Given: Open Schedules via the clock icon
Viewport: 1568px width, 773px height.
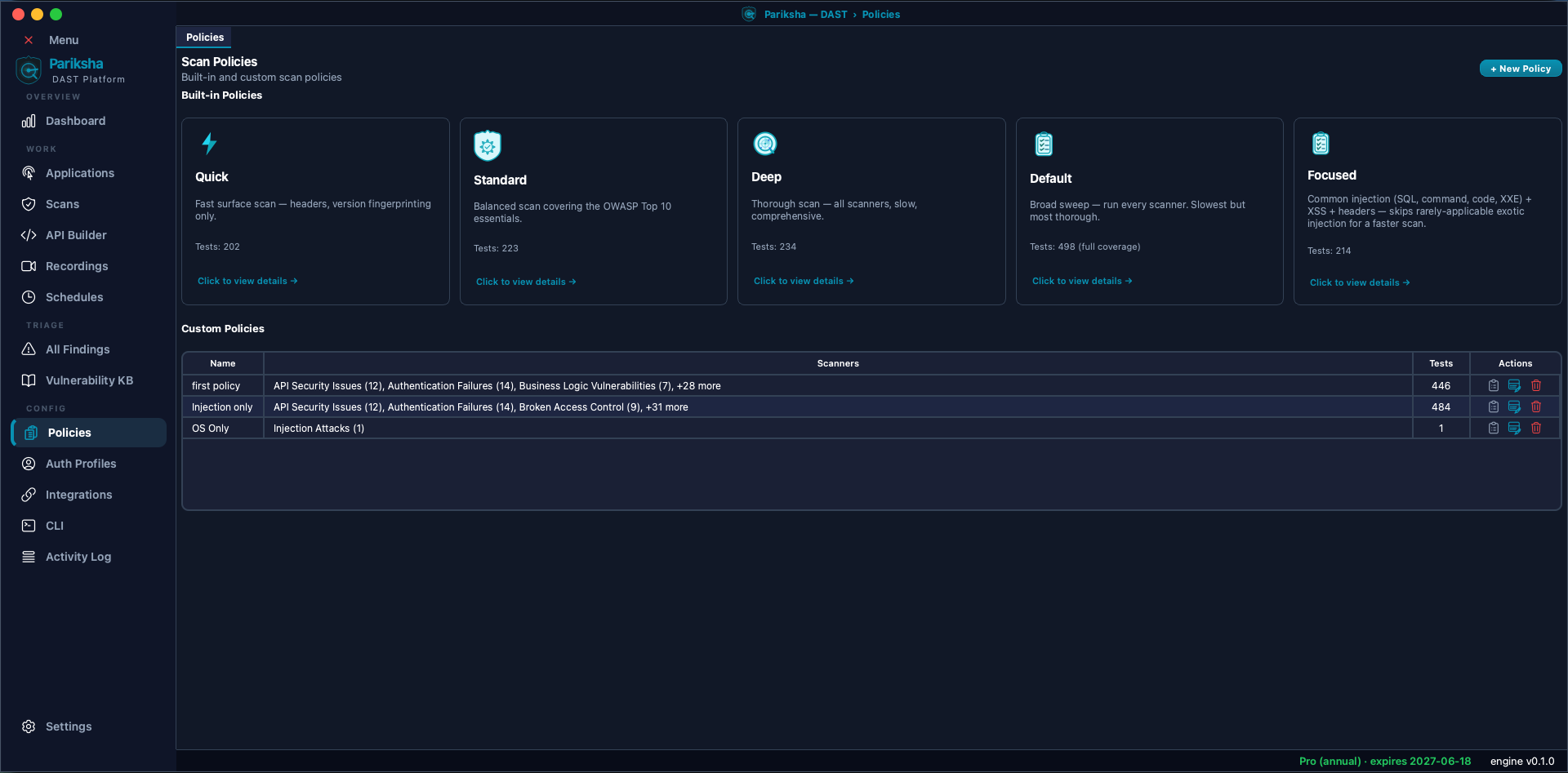Looking at the screenshot, I should [x=29, y=297].
